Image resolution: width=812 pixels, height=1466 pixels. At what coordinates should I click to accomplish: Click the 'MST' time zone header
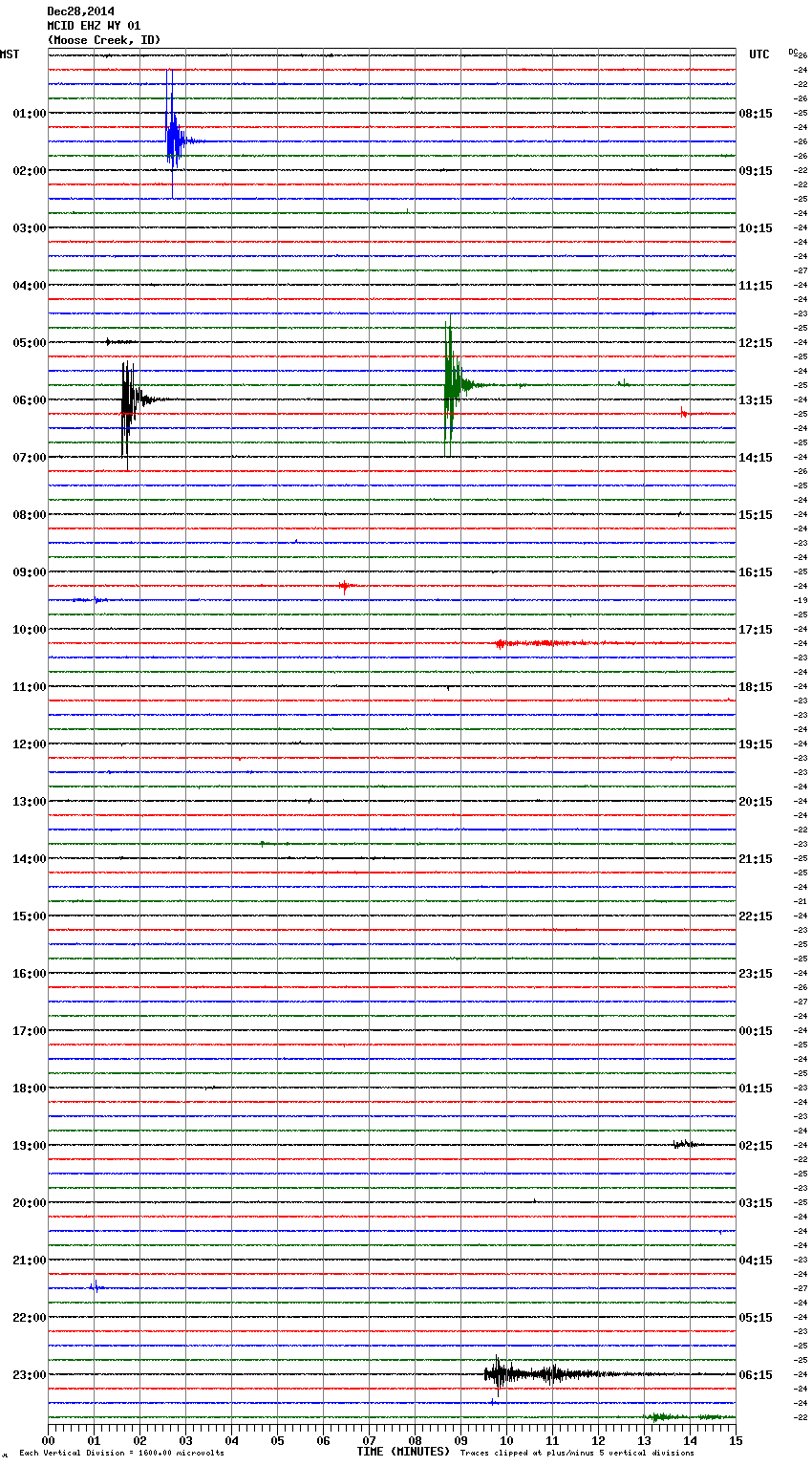[10, 54]
